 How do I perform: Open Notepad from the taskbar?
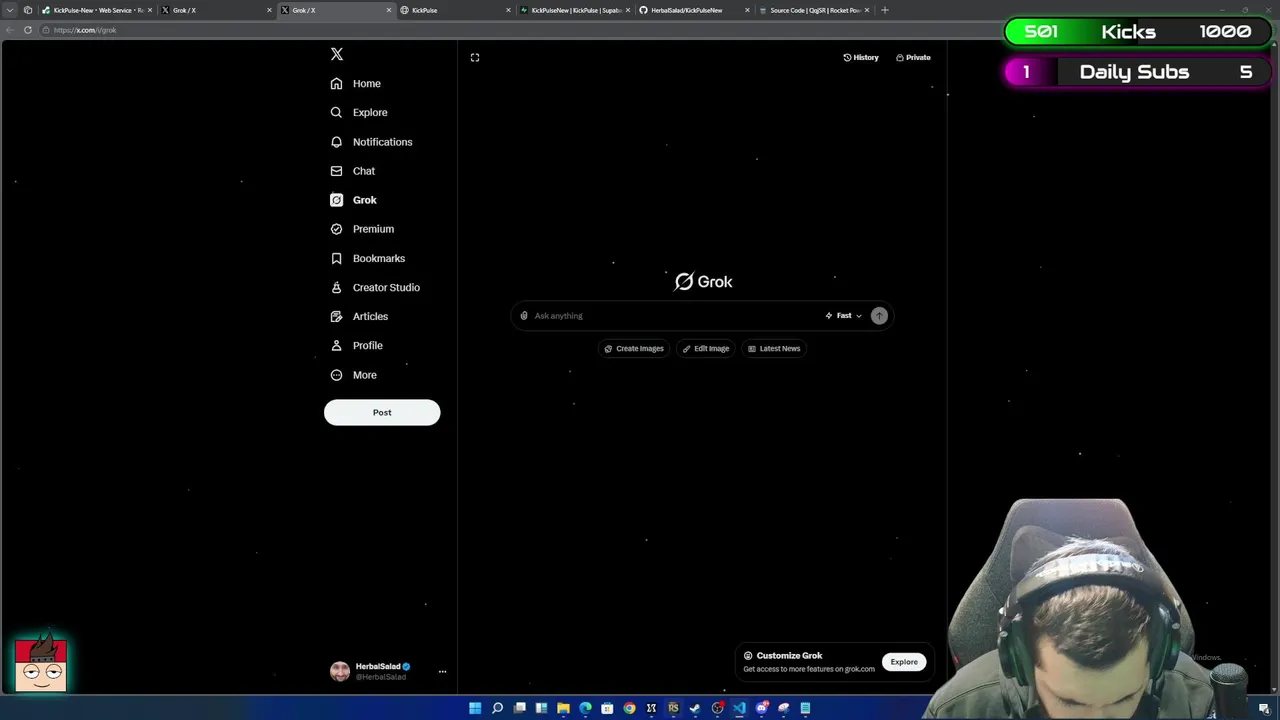pos(805,708)
